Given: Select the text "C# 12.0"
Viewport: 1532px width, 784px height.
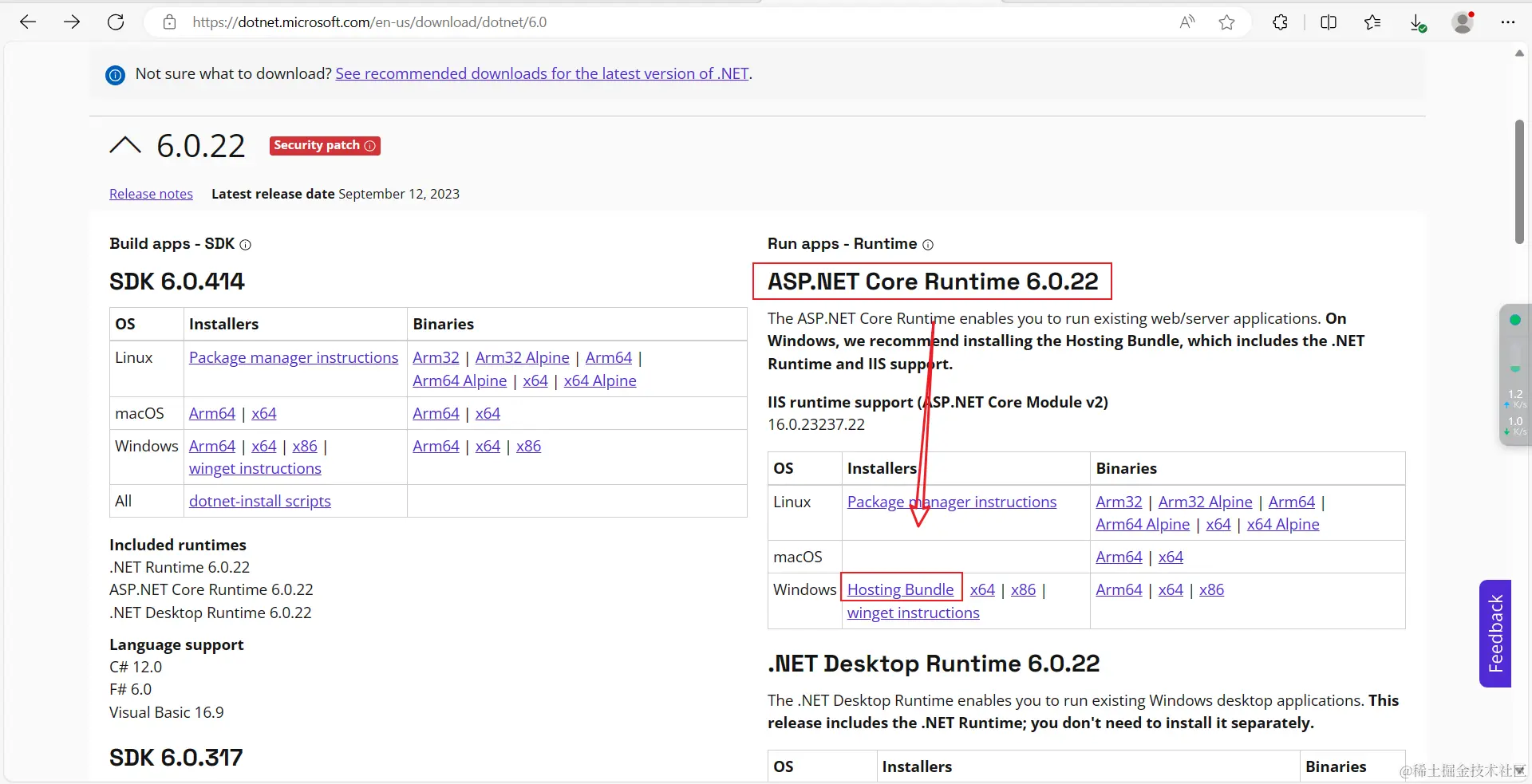Looking at the screenshot, I should [x=136, y=667].
